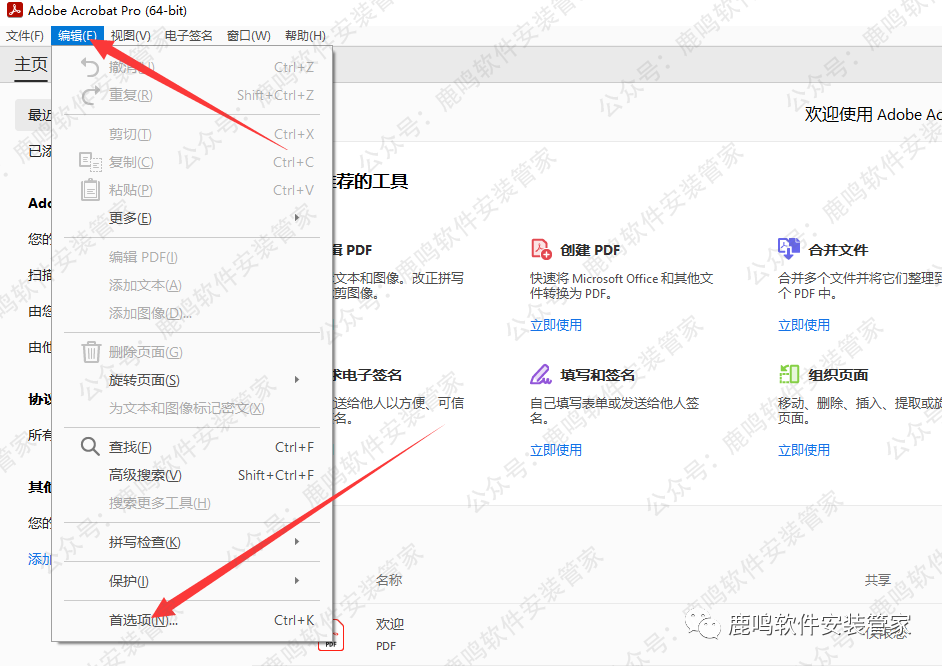Screen dimensions: 942x666
Task: Open the E-Sign (电子签名) menu
Action: 189,36
